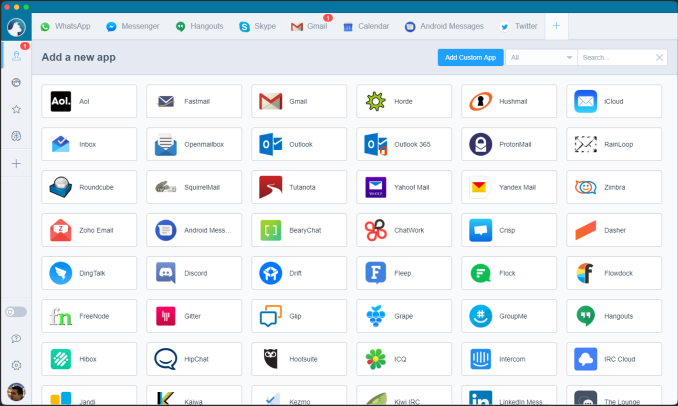Open the Android Messages tab

pyautogui.click(x=444, y=26)
